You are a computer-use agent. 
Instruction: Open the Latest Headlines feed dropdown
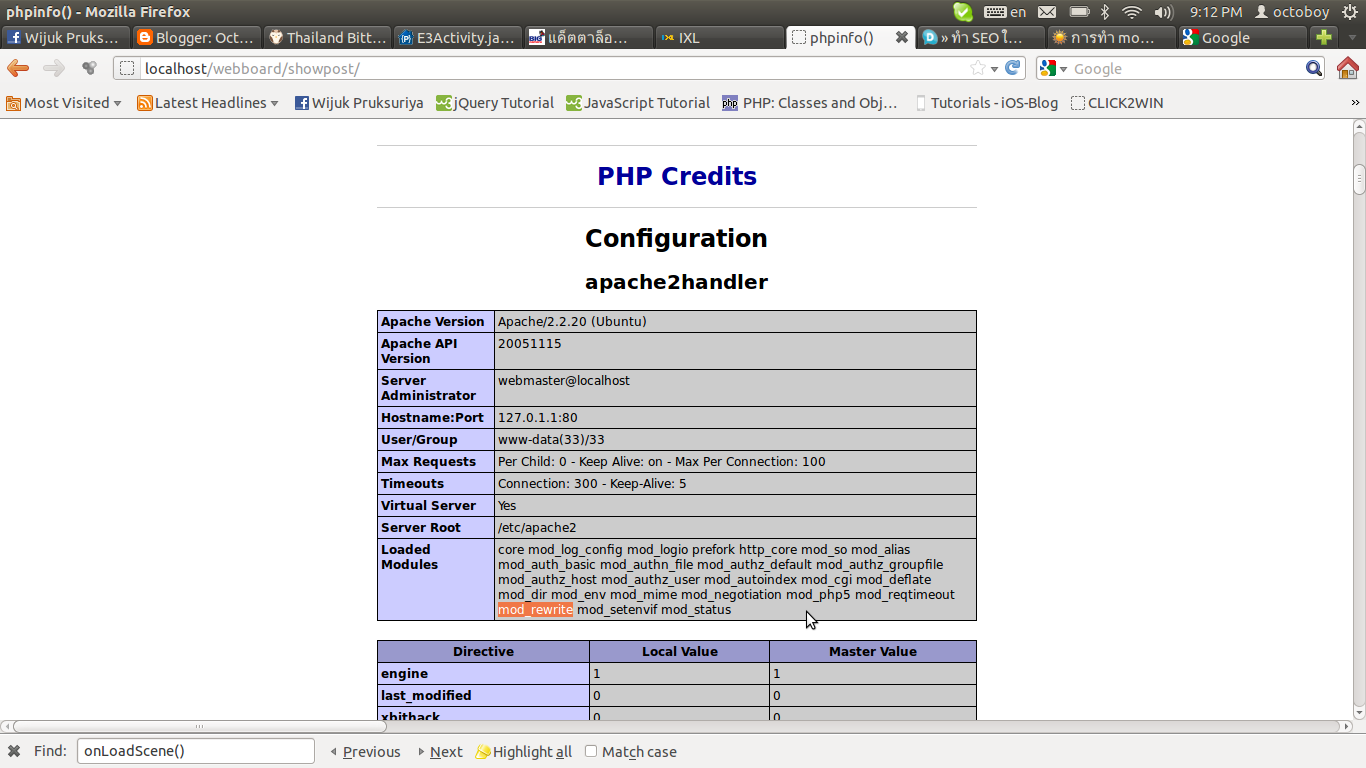point(208,102)
